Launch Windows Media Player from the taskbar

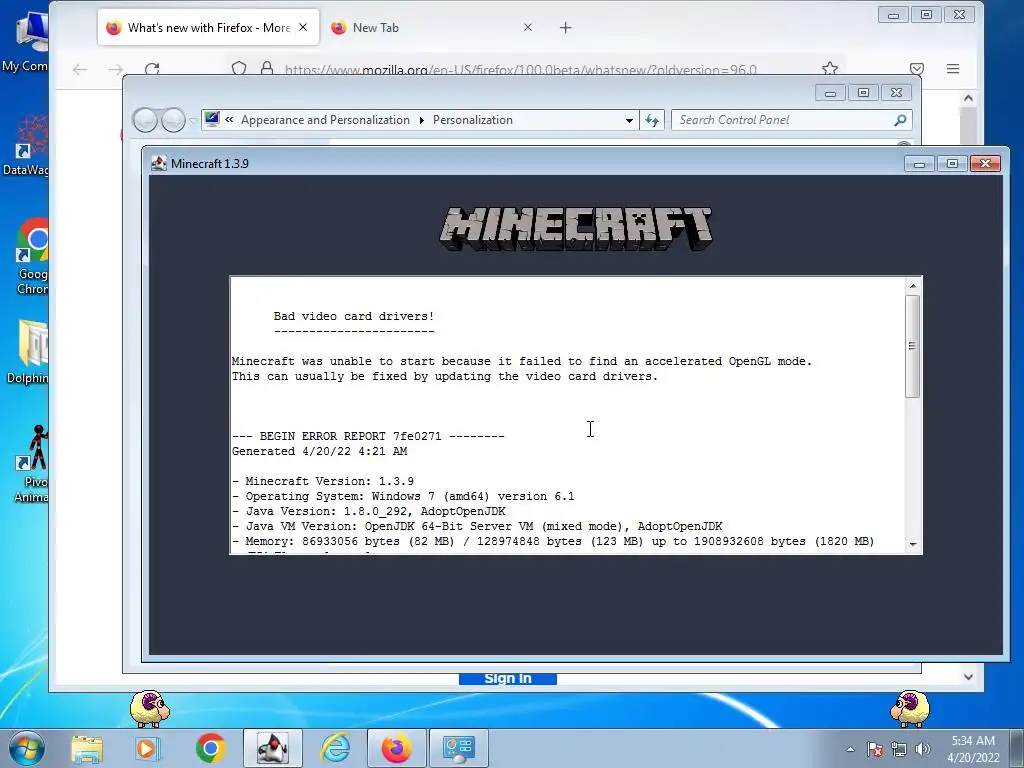pyautogui.click(x=148, y=748)
